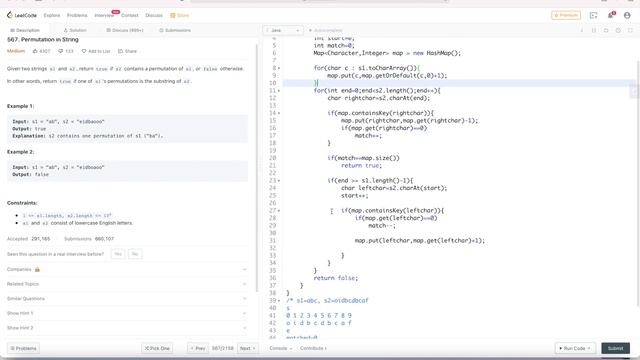Click the Contribute link

313,348
